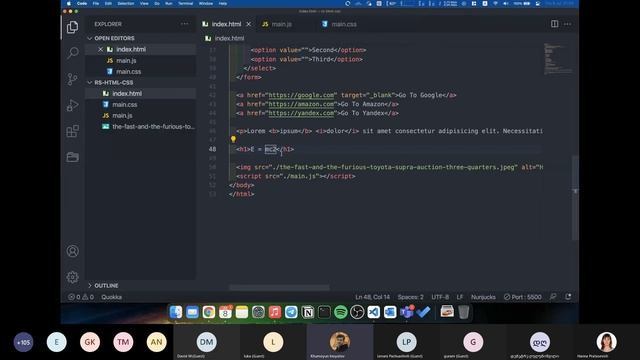
Task: Open the Search view in activity bar
Action: coord(73,53)
